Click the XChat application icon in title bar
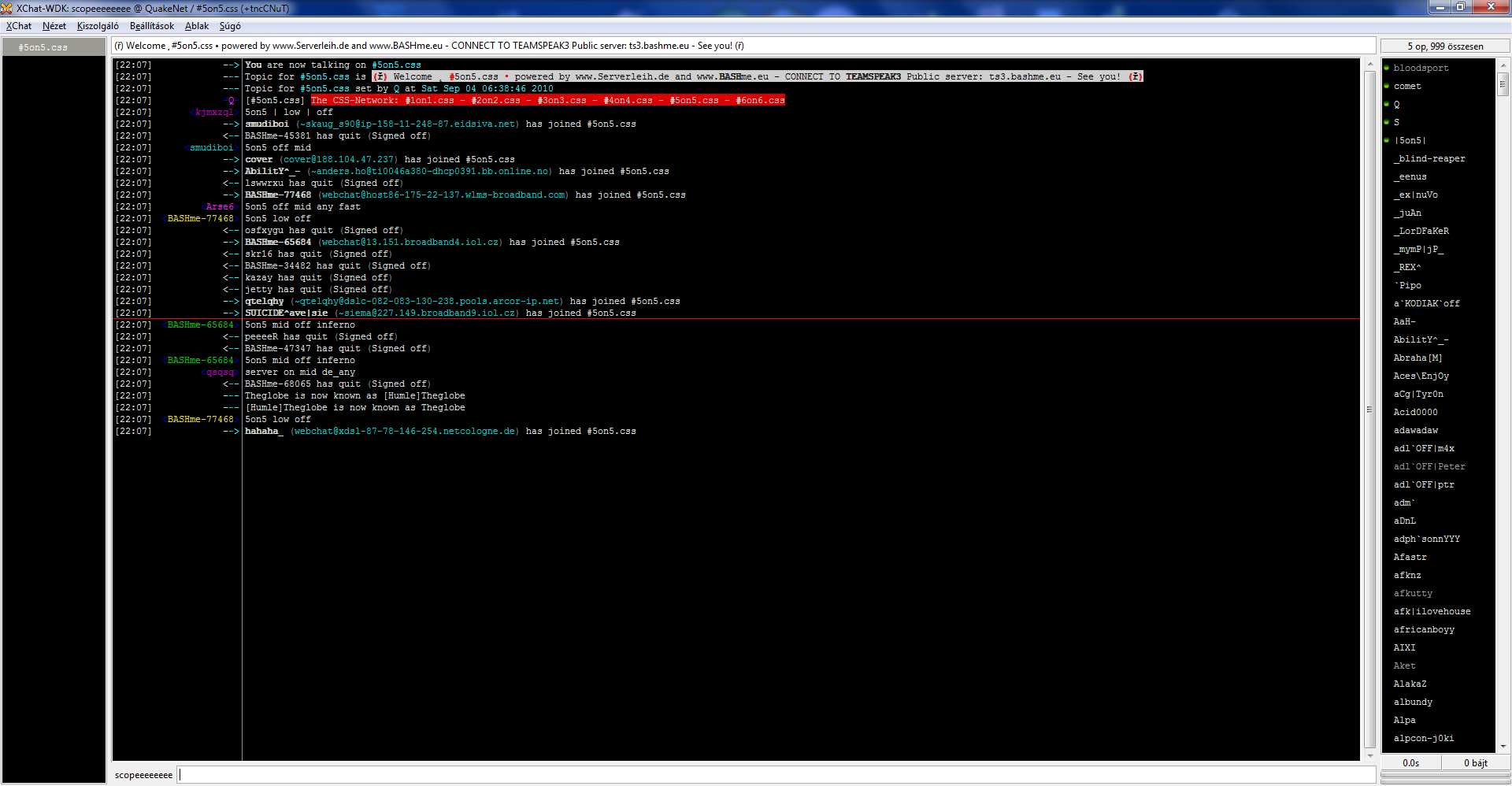The width and height of the screenshot is (1512, 786). [7, 8]
